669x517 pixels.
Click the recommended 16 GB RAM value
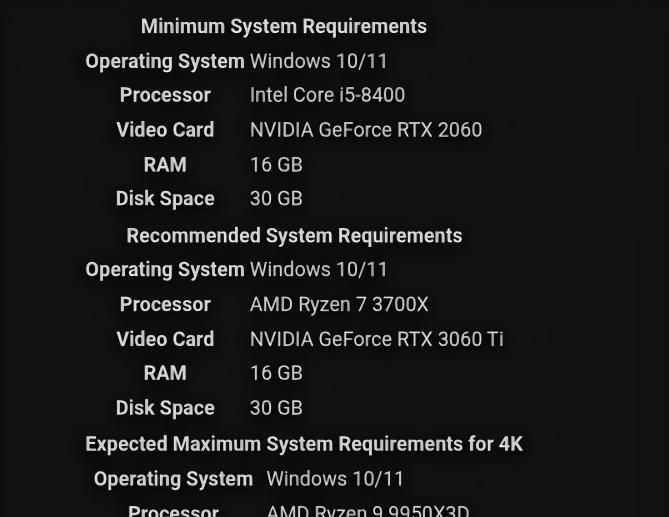(x=276, y=373)
